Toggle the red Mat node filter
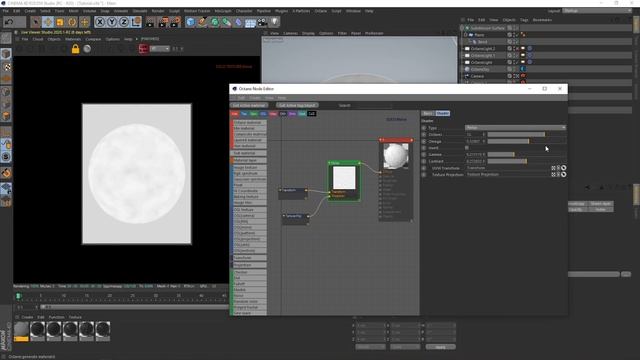 coord(235,113)
